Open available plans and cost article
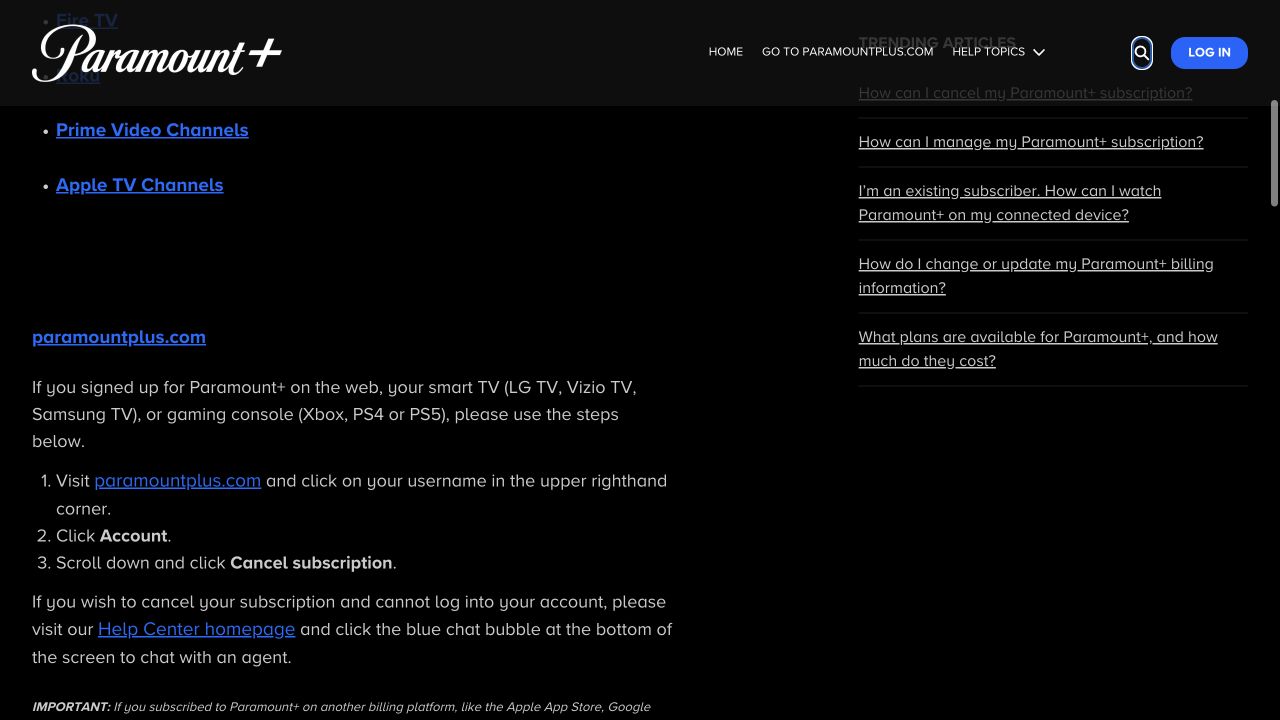 (x=1038, y=349)
